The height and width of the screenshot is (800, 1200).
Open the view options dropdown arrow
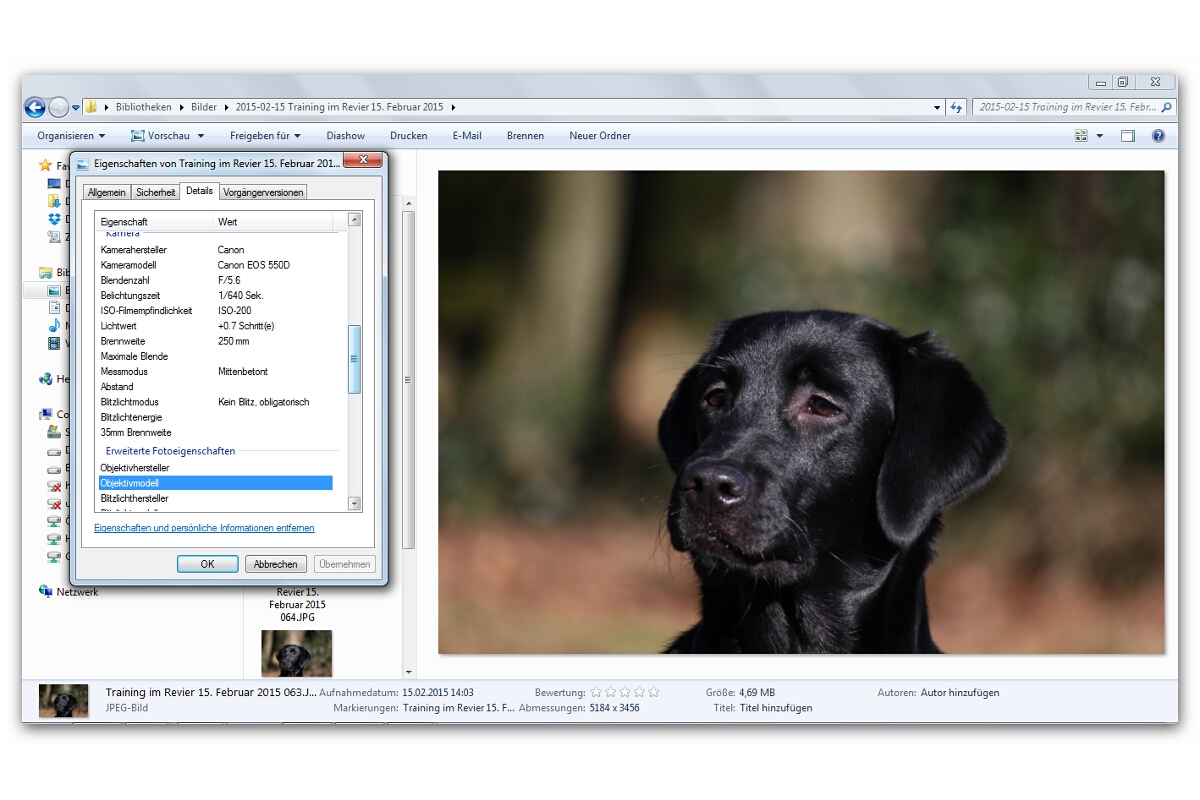[x=1100, y=136]
